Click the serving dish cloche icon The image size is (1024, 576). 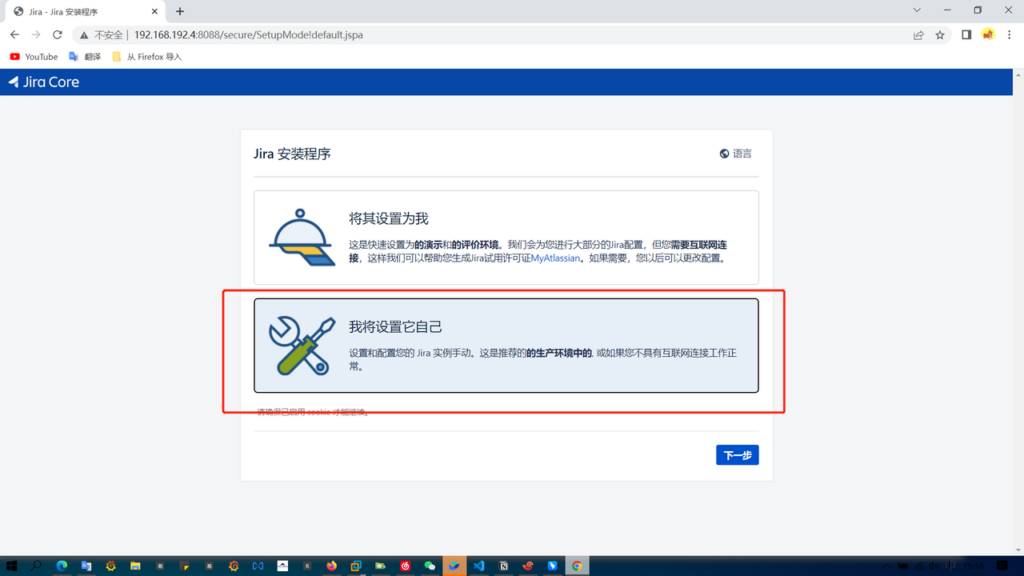point(302,238)
